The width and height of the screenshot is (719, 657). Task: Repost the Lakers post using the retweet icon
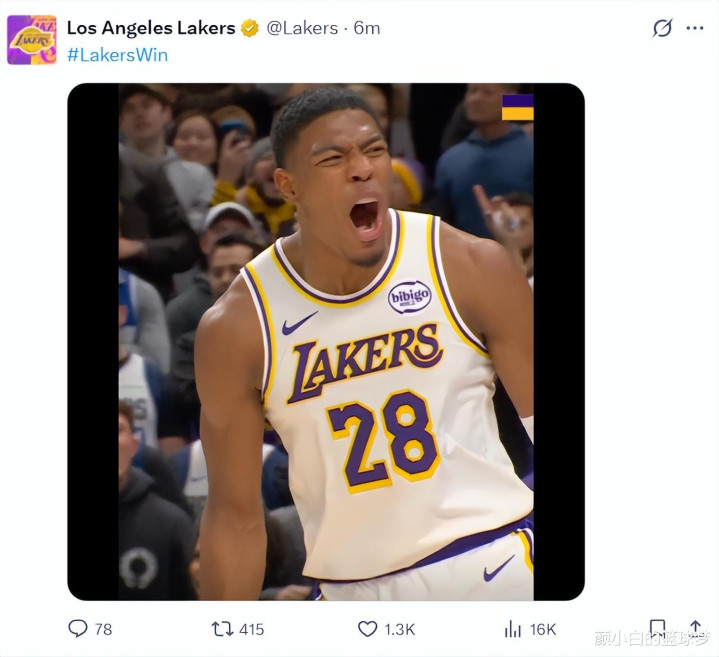tap(222, 628)
